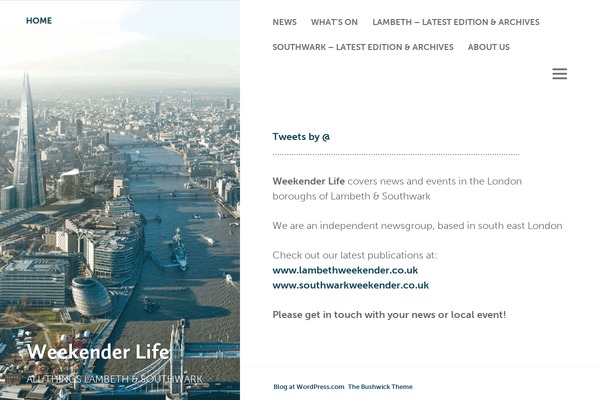Open Lambeth – Latest Edition & Archives

456,22
